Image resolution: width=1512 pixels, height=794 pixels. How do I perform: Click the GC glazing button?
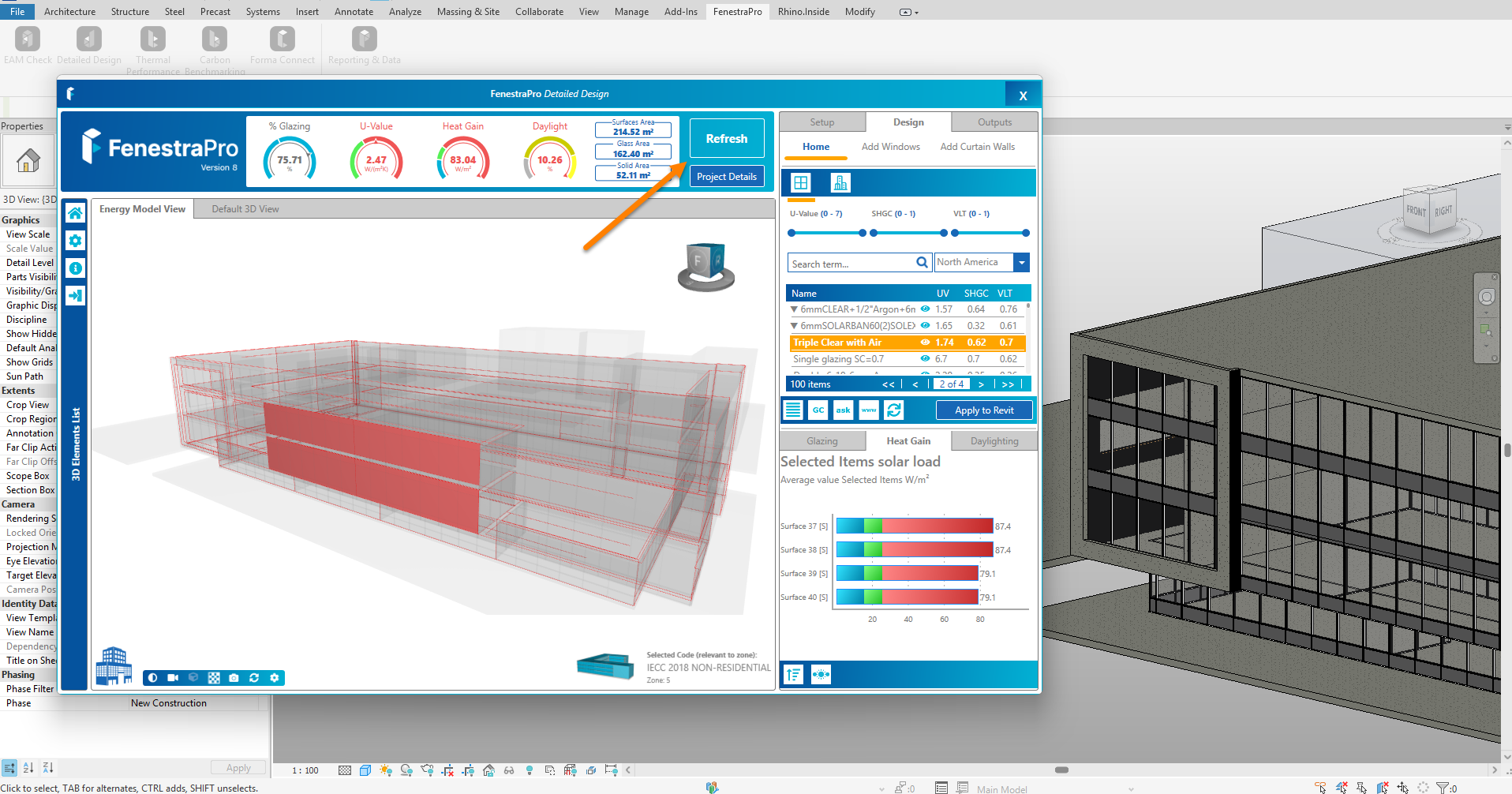(818, 410)
